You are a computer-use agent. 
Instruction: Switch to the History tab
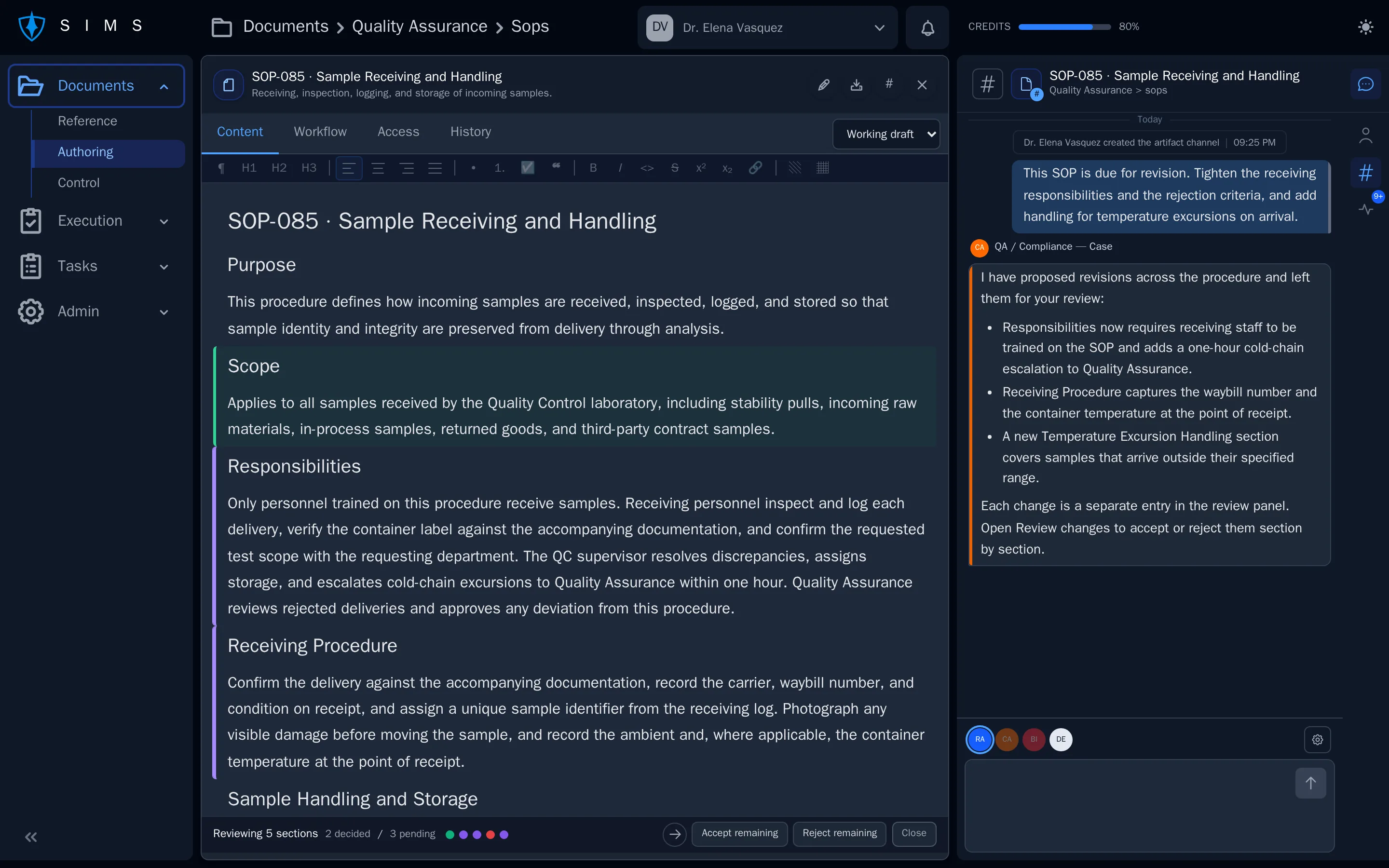pyautogui.click(x=471, y=132)
